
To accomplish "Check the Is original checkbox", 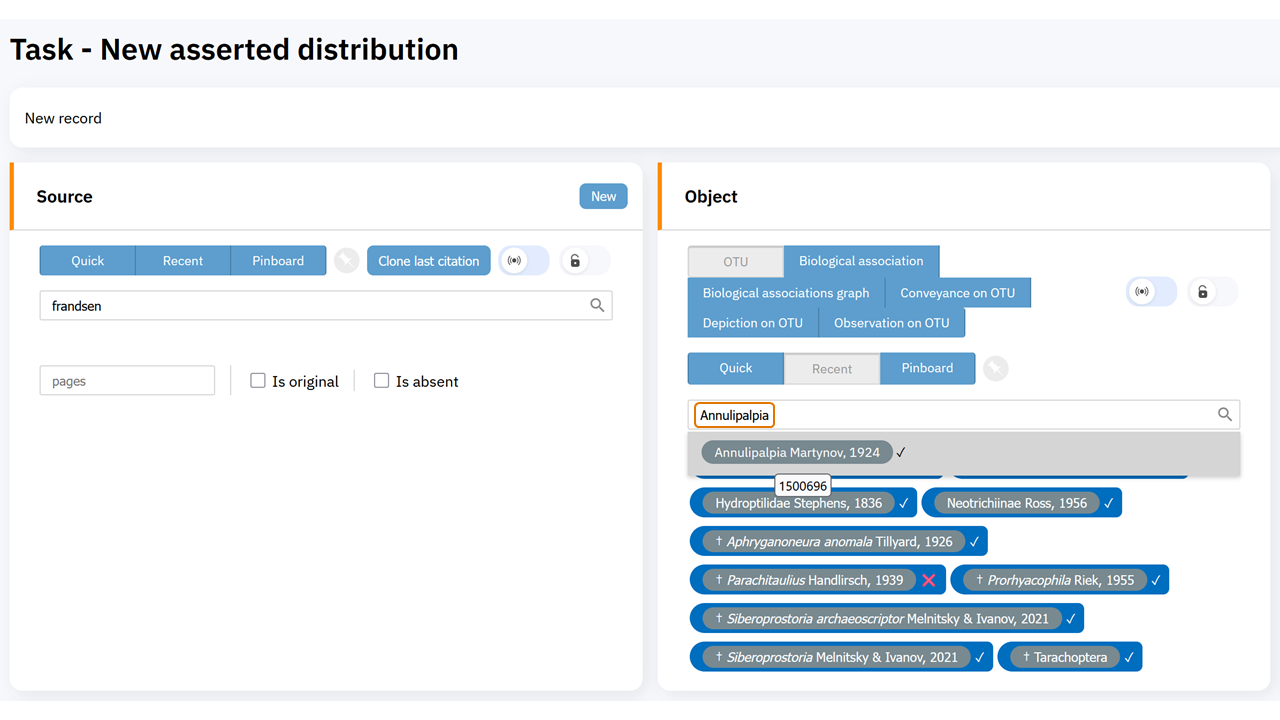I will 258,381.
